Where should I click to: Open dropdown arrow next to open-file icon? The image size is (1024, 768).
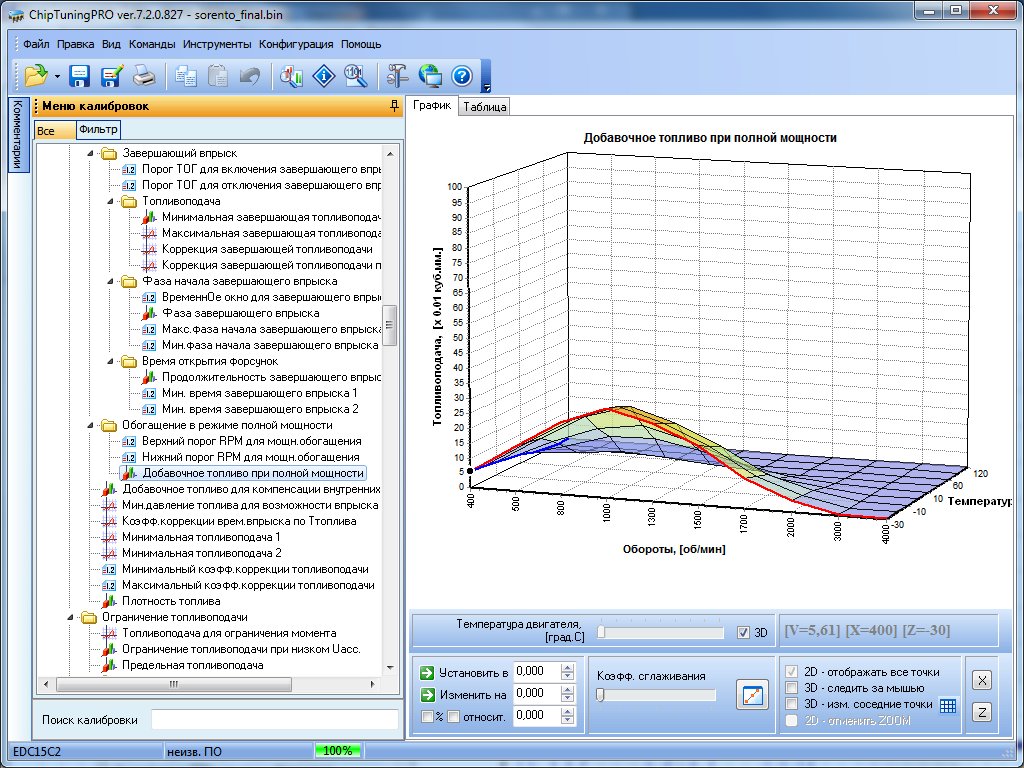click(57, 76)
